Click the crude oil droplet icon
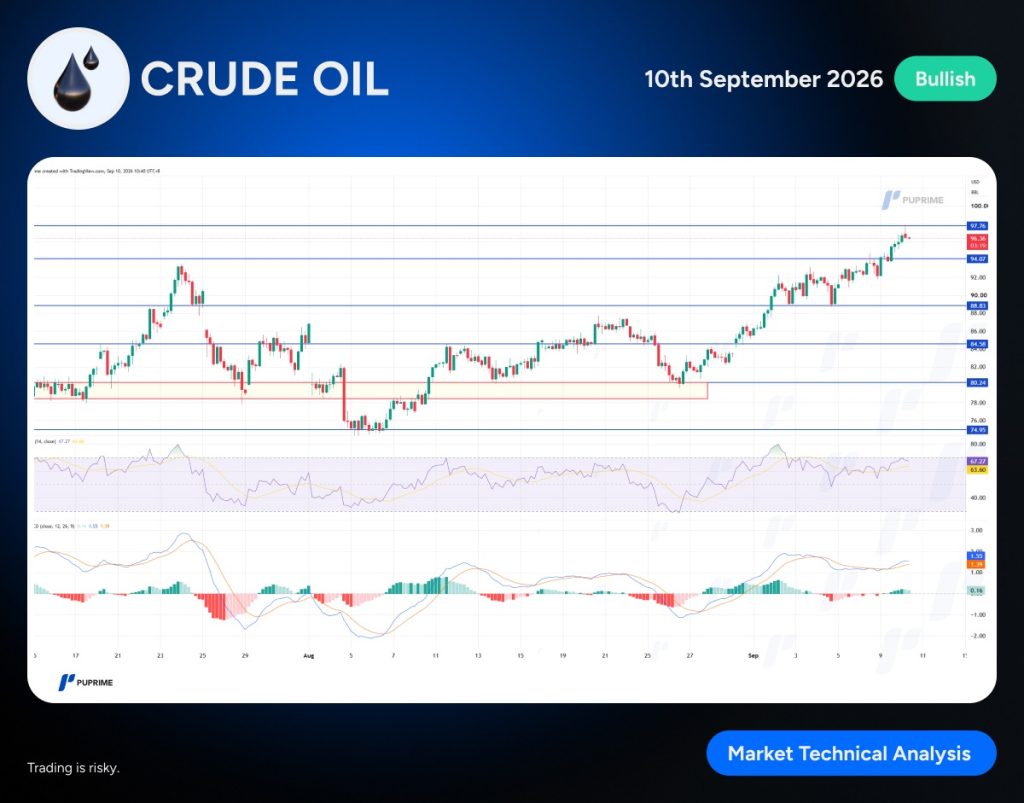Image resolution: width=1024 pixels, height=803 pixels. point(78,78)
